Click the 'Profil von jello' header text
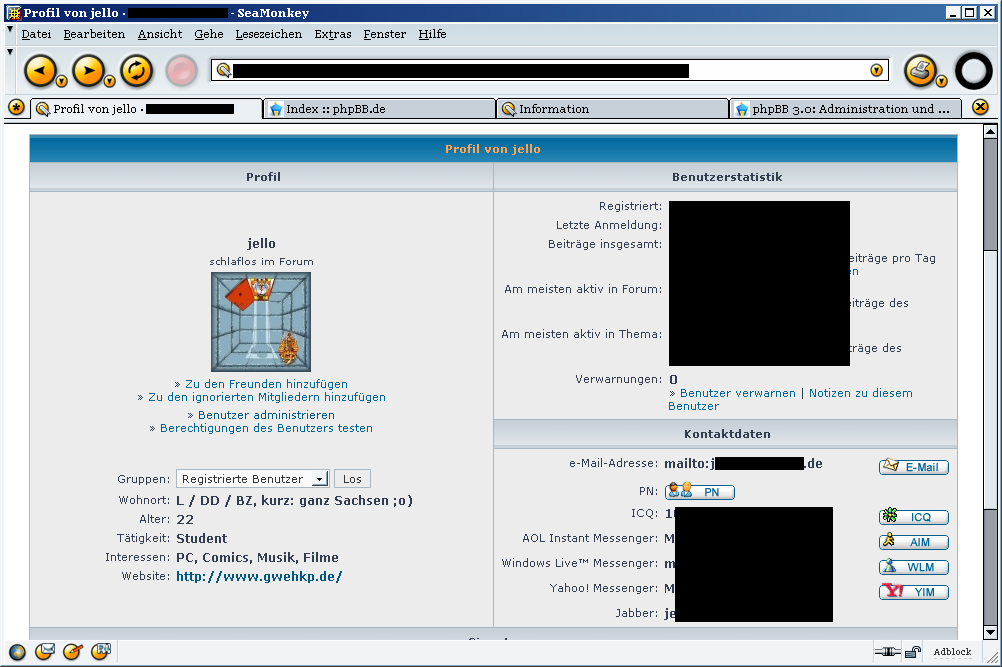This screenshot has width=1002, height=667. 493,149
